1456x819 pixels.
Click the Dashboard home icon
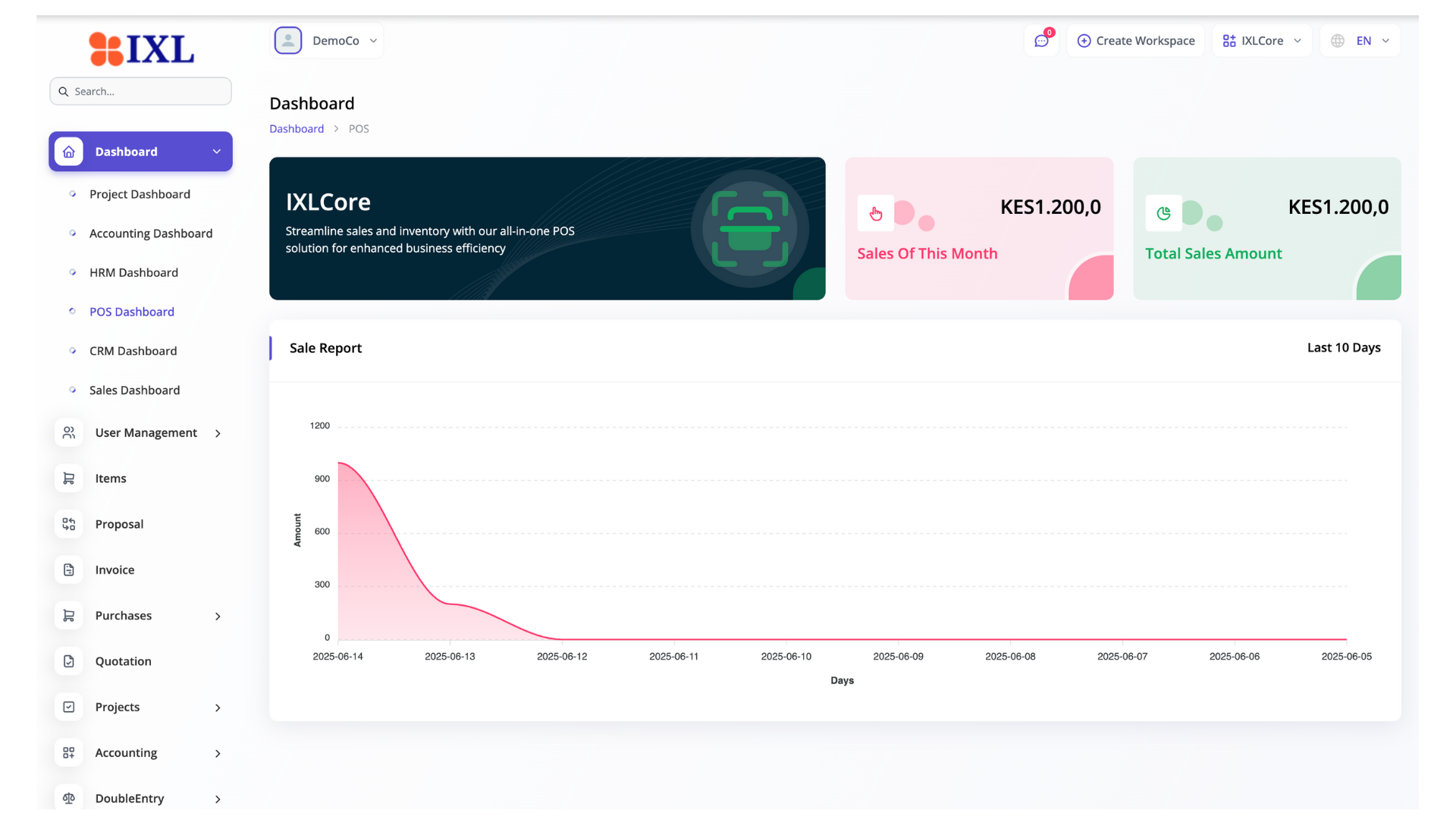click(69, 152)
